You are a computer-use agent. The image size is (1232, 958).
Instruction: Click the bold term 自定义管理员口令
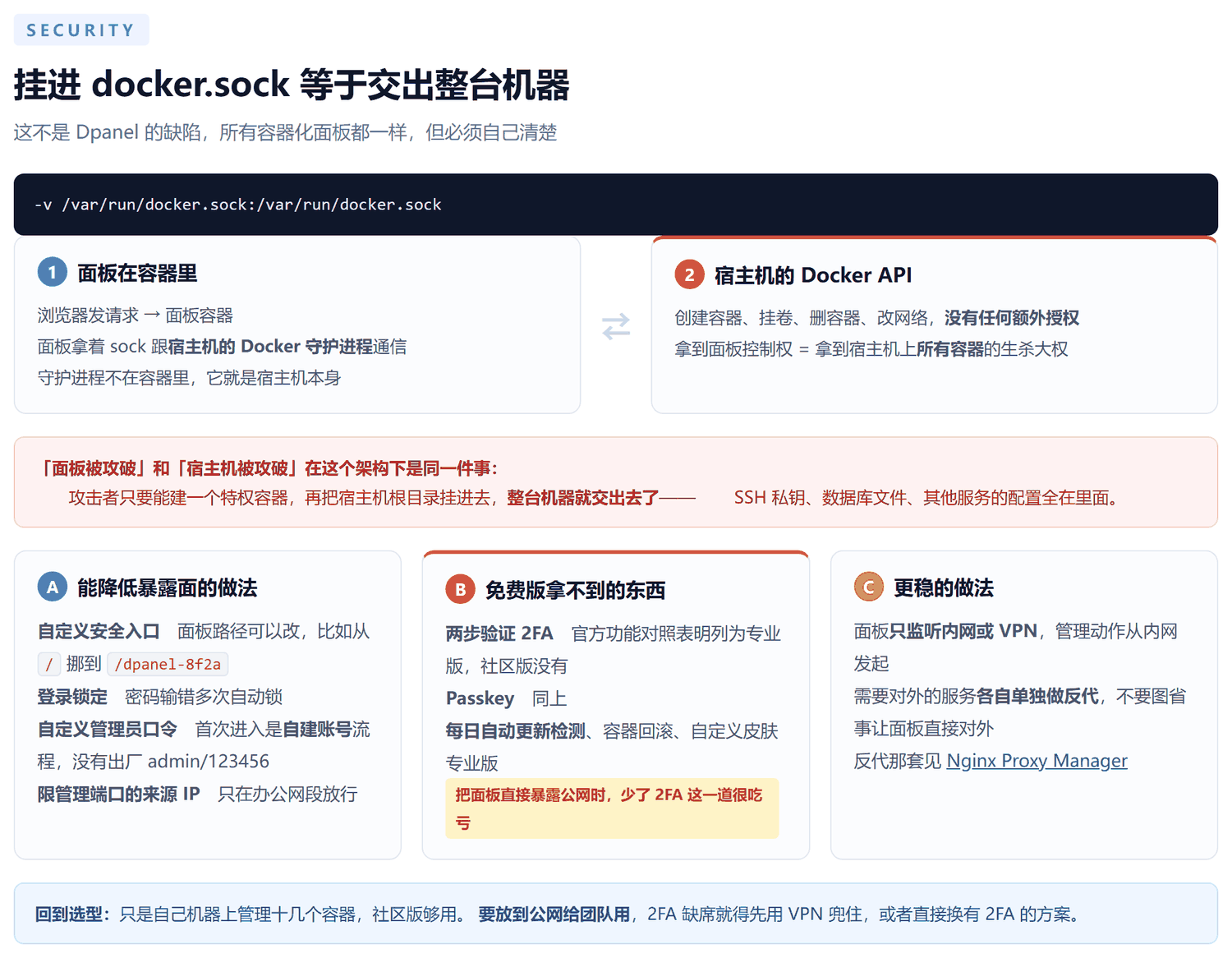point(108,729)
